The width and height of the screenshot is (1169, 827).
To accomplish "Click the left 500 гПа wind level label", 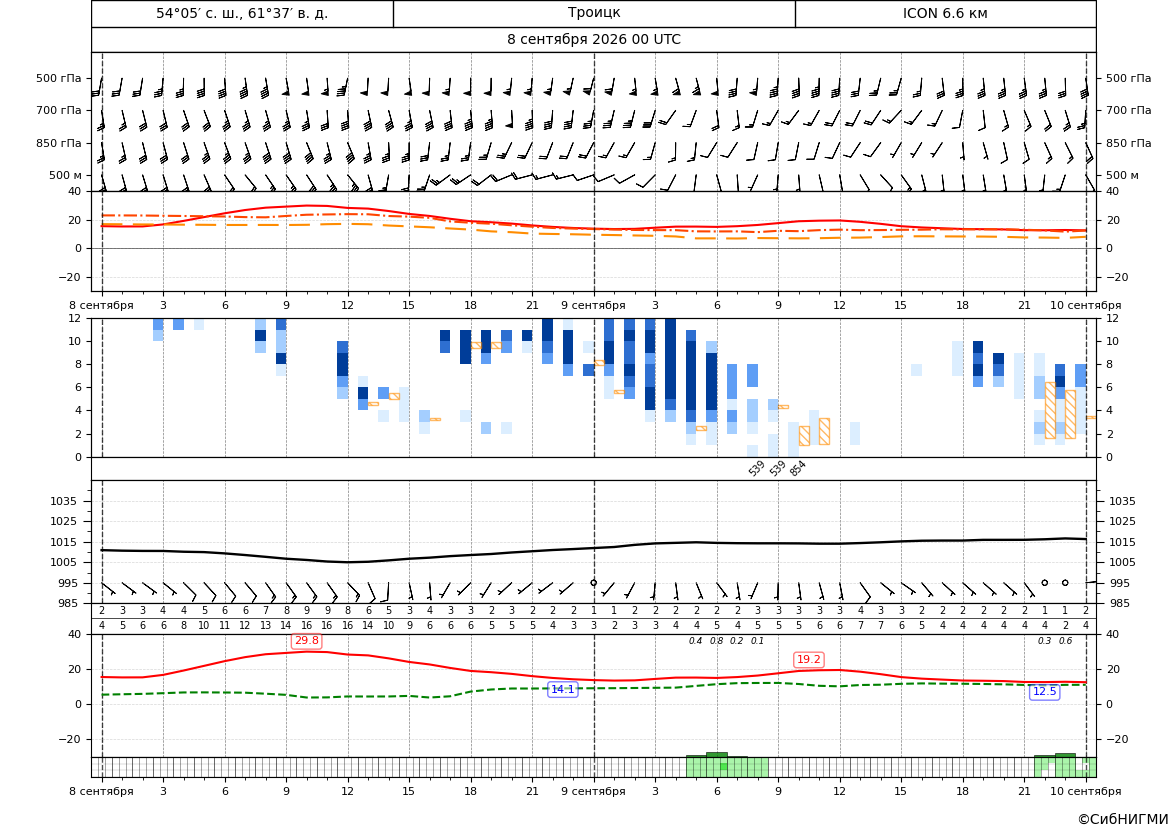I will point(59,78).
